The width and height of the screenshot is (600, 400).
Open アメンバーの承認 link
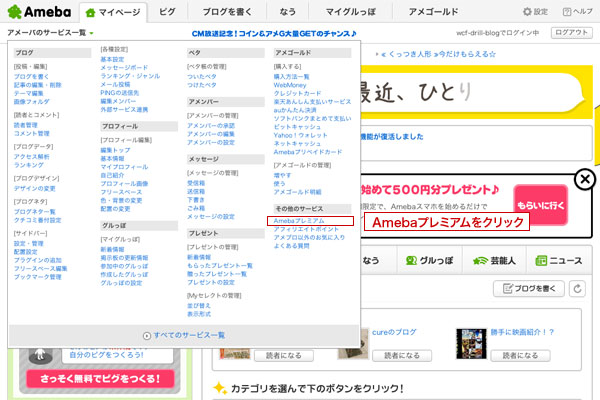211,126
